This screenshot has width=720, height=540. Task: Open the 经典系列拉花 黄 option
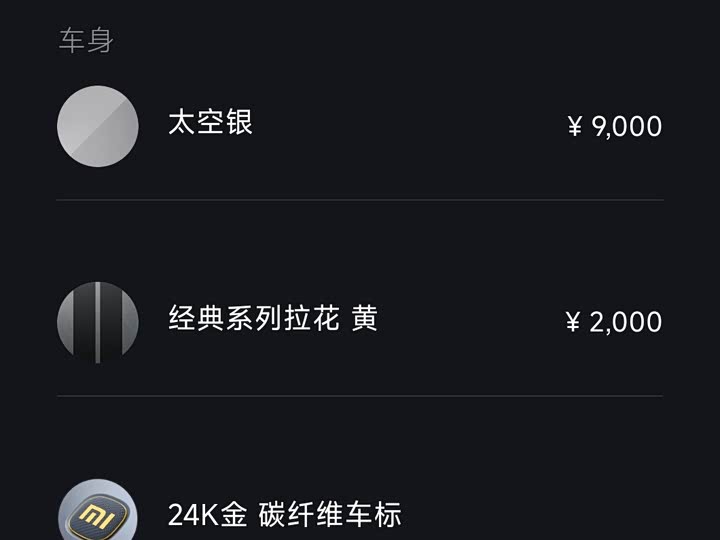[x=273, y=320]
